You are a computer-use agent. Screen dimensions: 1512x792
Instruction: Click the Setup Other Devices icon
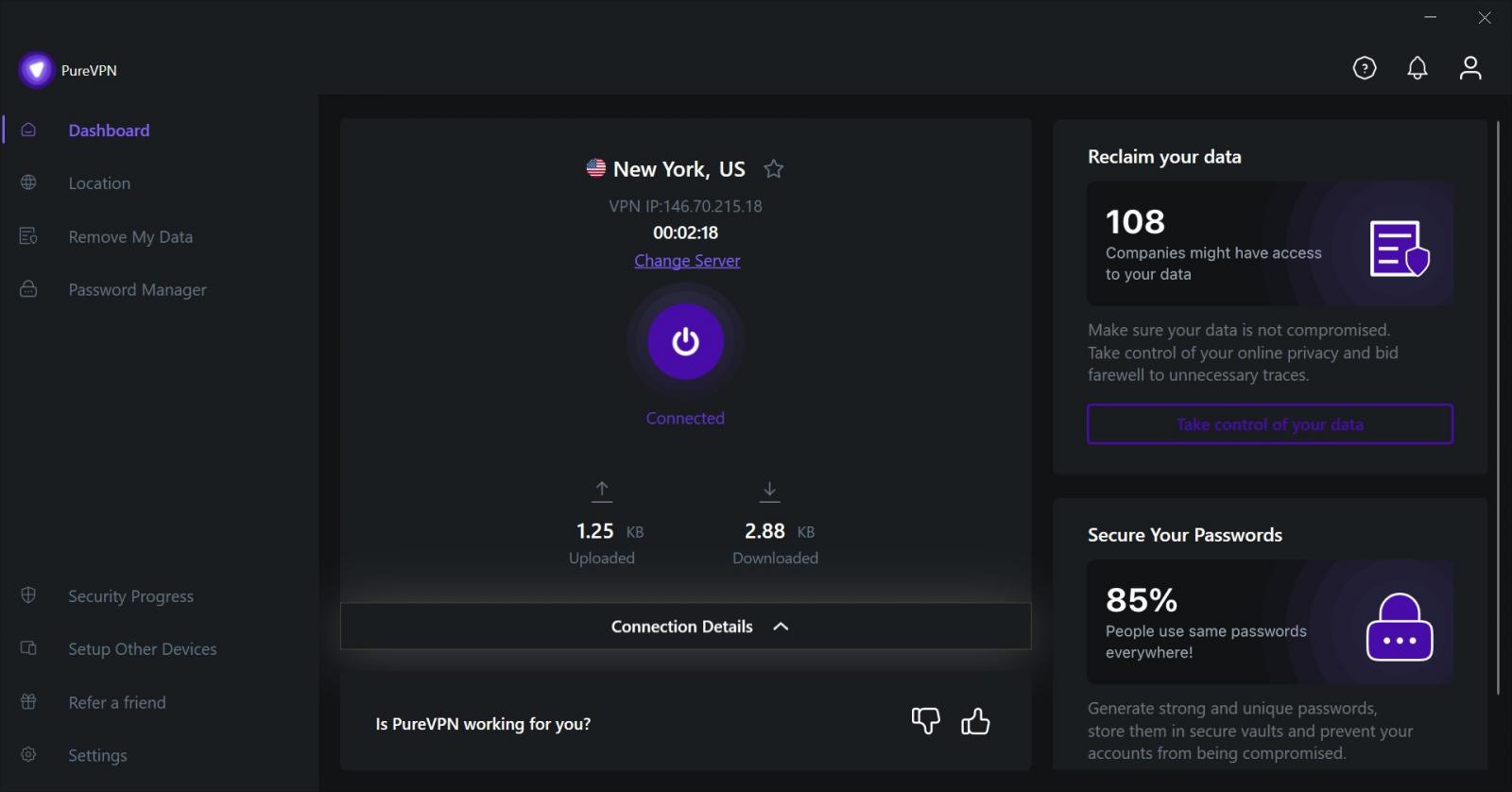(28, 648)
